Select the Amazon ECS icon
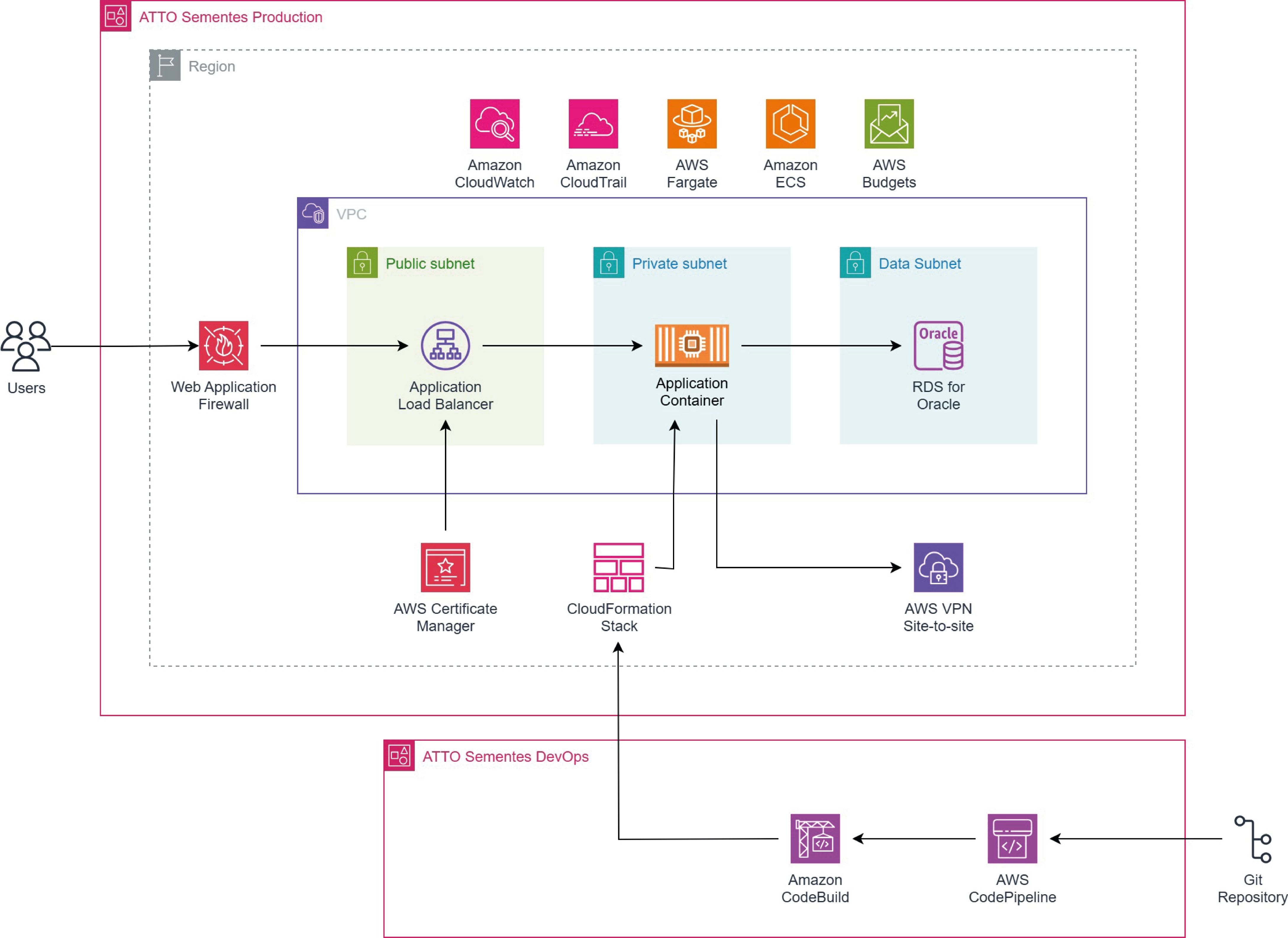The width and height of the screenshot is (1288, 938). (x=790, y=124)
